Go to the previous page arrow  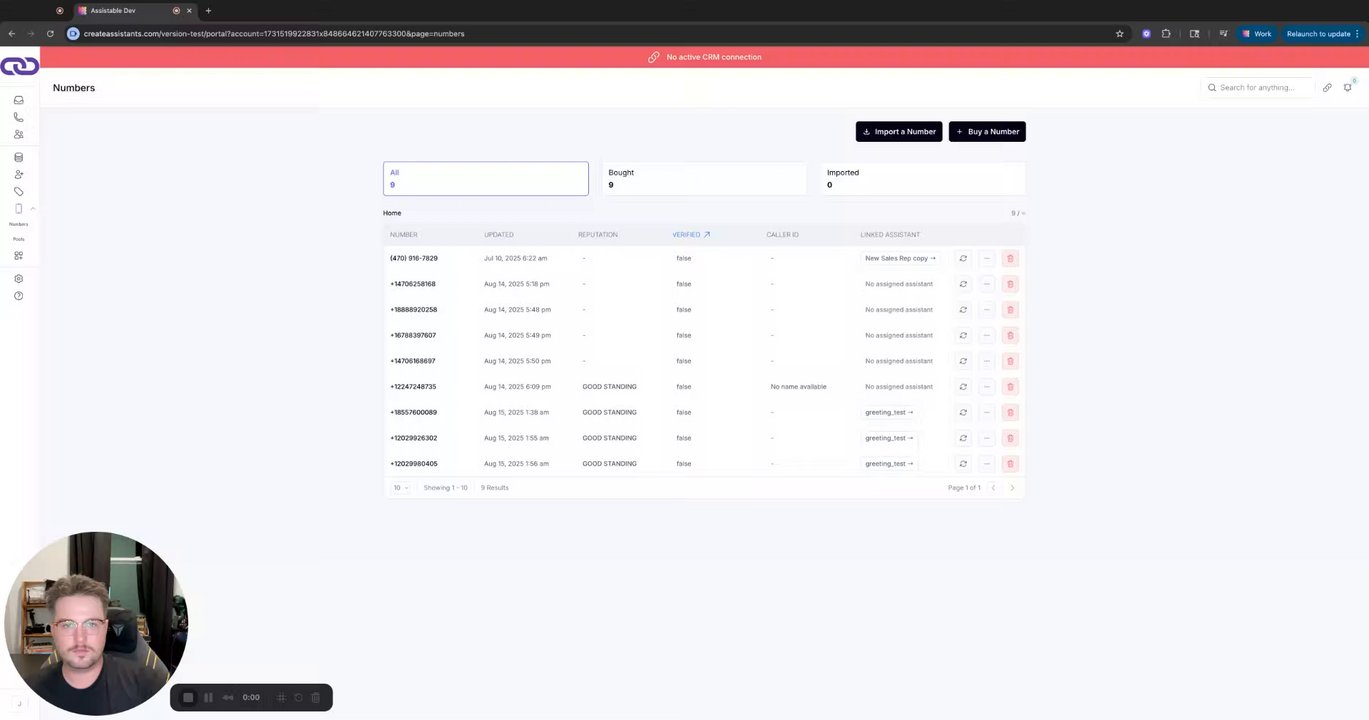tap(993, 488)
